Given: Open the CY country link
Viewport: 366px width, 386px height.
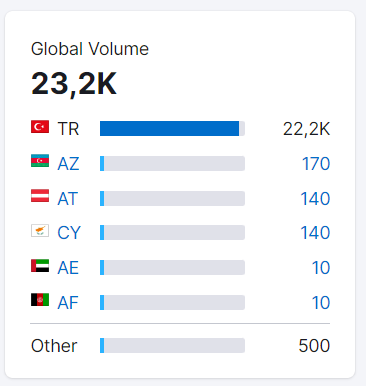Looking at the screenshot, I should (x=69, y=233).
